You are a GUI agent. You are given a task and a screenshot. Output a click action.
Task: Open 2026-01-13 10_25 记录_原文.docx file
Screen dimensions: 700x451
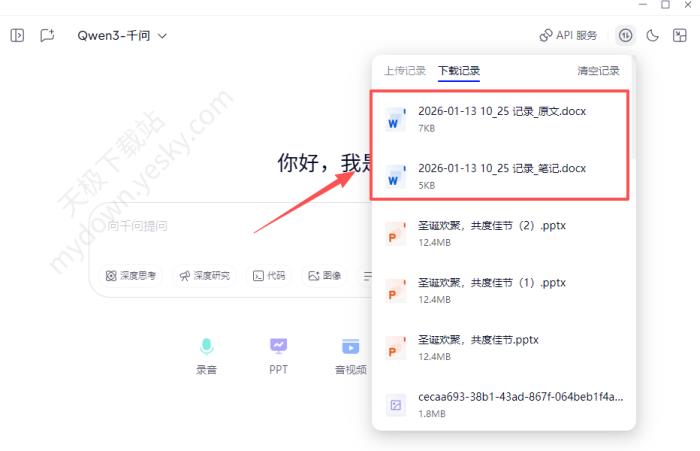coord(501,111)
